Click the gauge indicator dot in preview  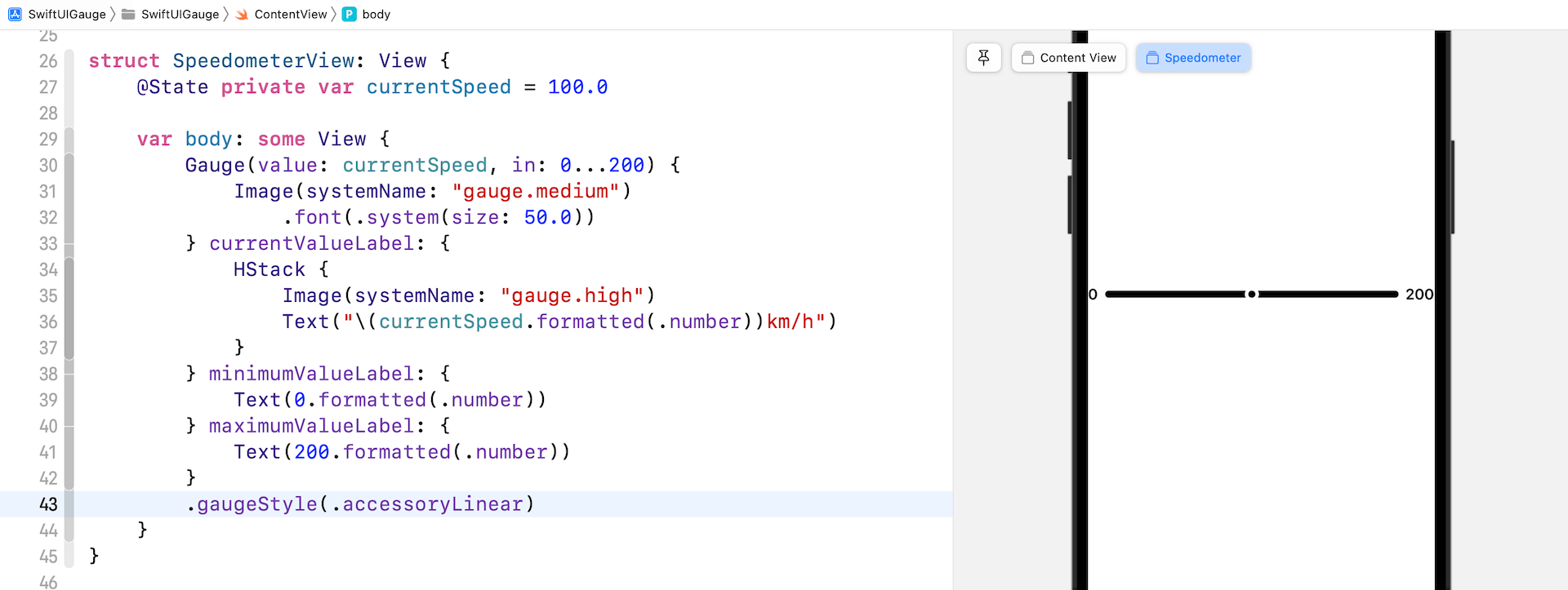pos(1251,294)
